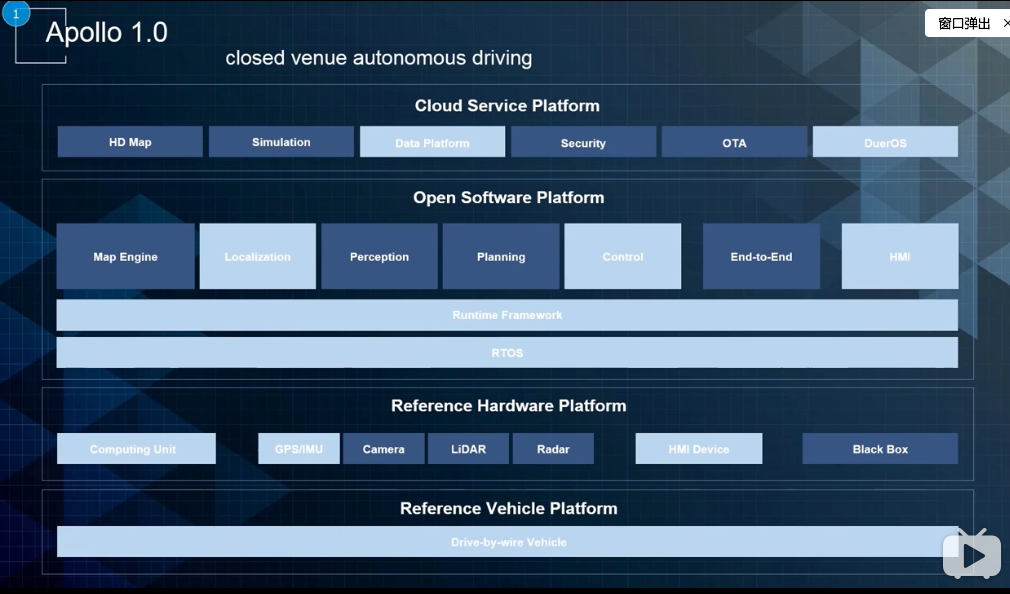Close the 窗口弹出 pop-out label

coord(1005,23)
